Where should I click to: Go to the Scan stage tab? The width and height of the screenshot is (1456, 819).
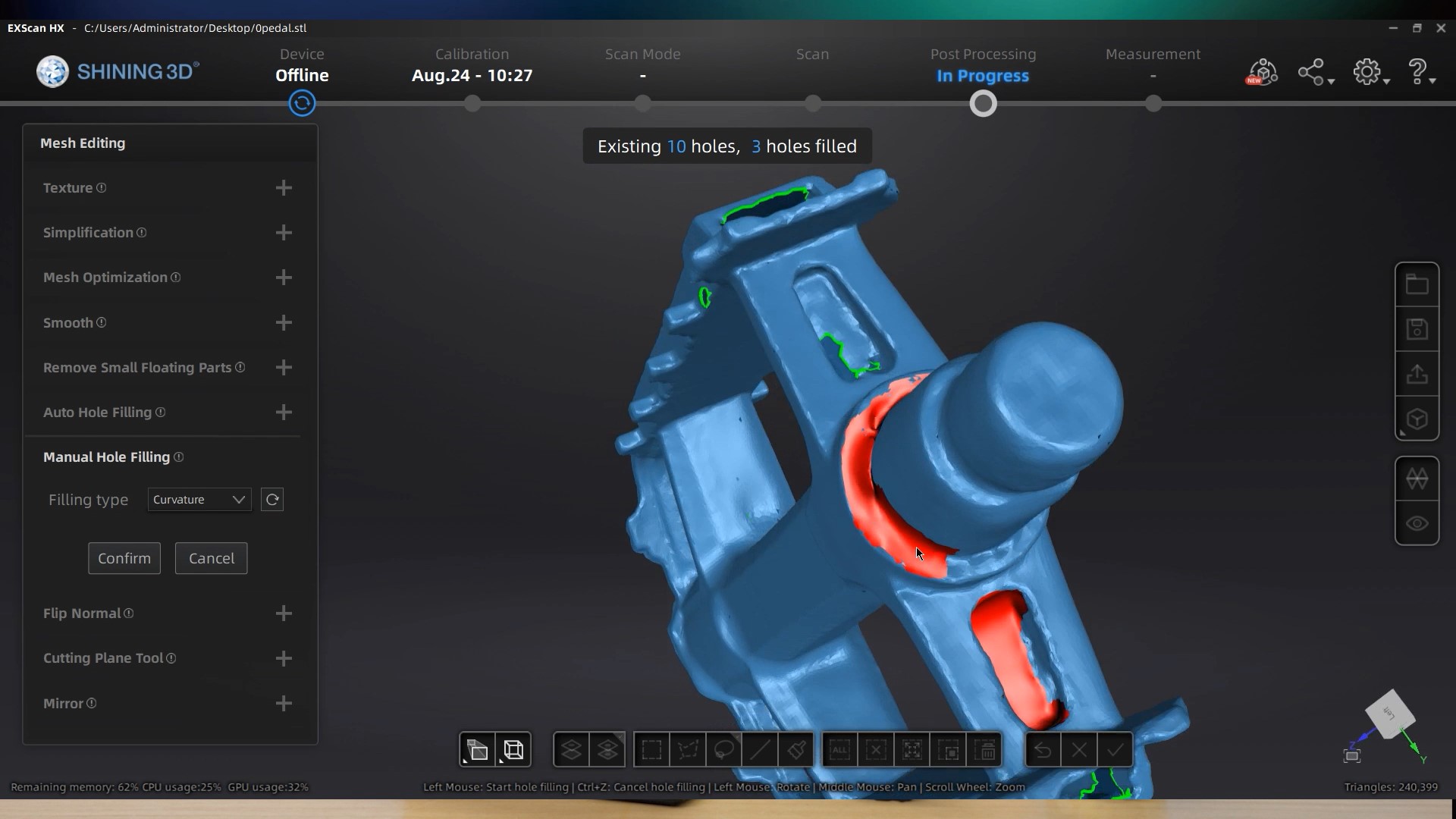pos(812,64)
